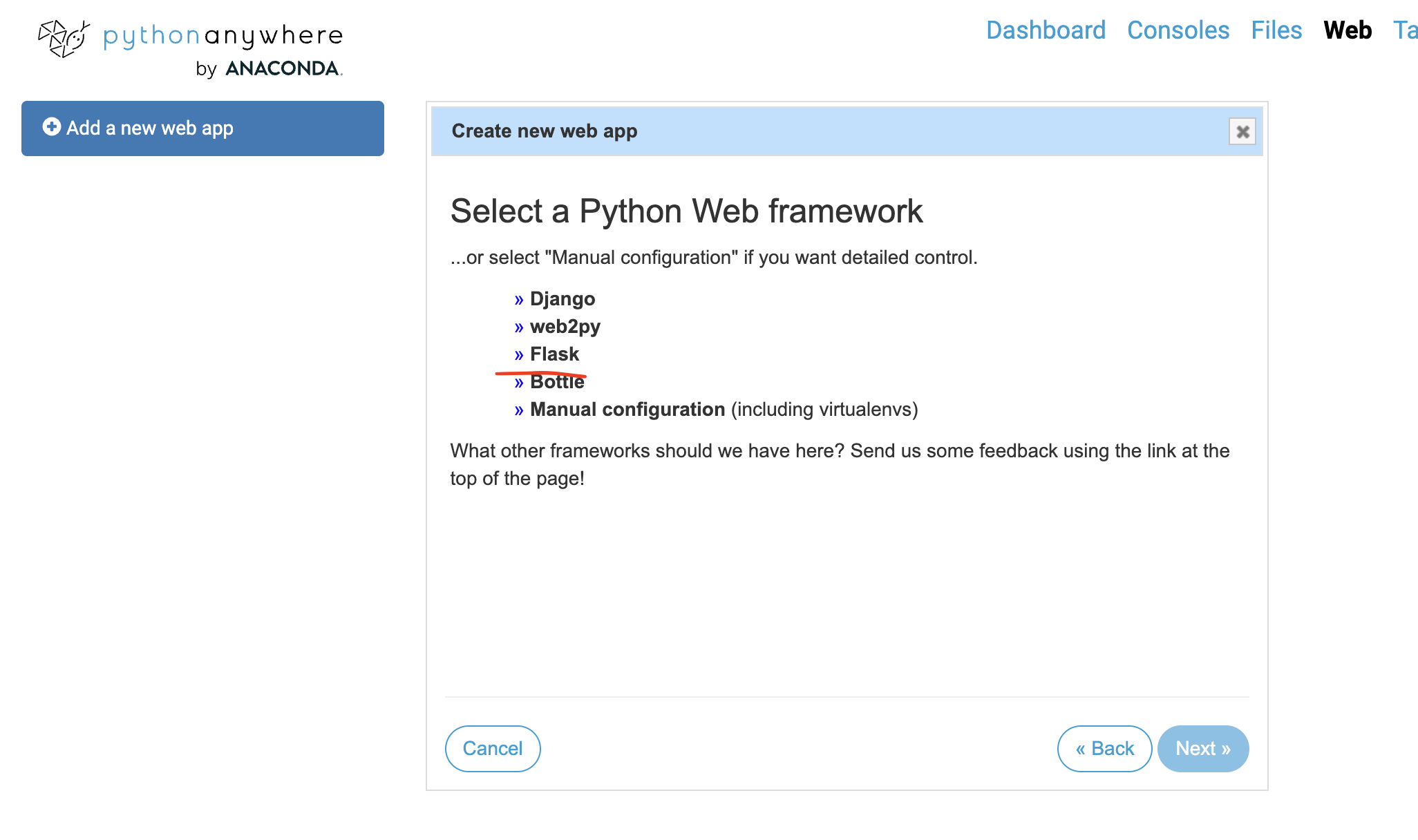
Task: Click the arrow bullet before web2py
Action: [519, 327]
